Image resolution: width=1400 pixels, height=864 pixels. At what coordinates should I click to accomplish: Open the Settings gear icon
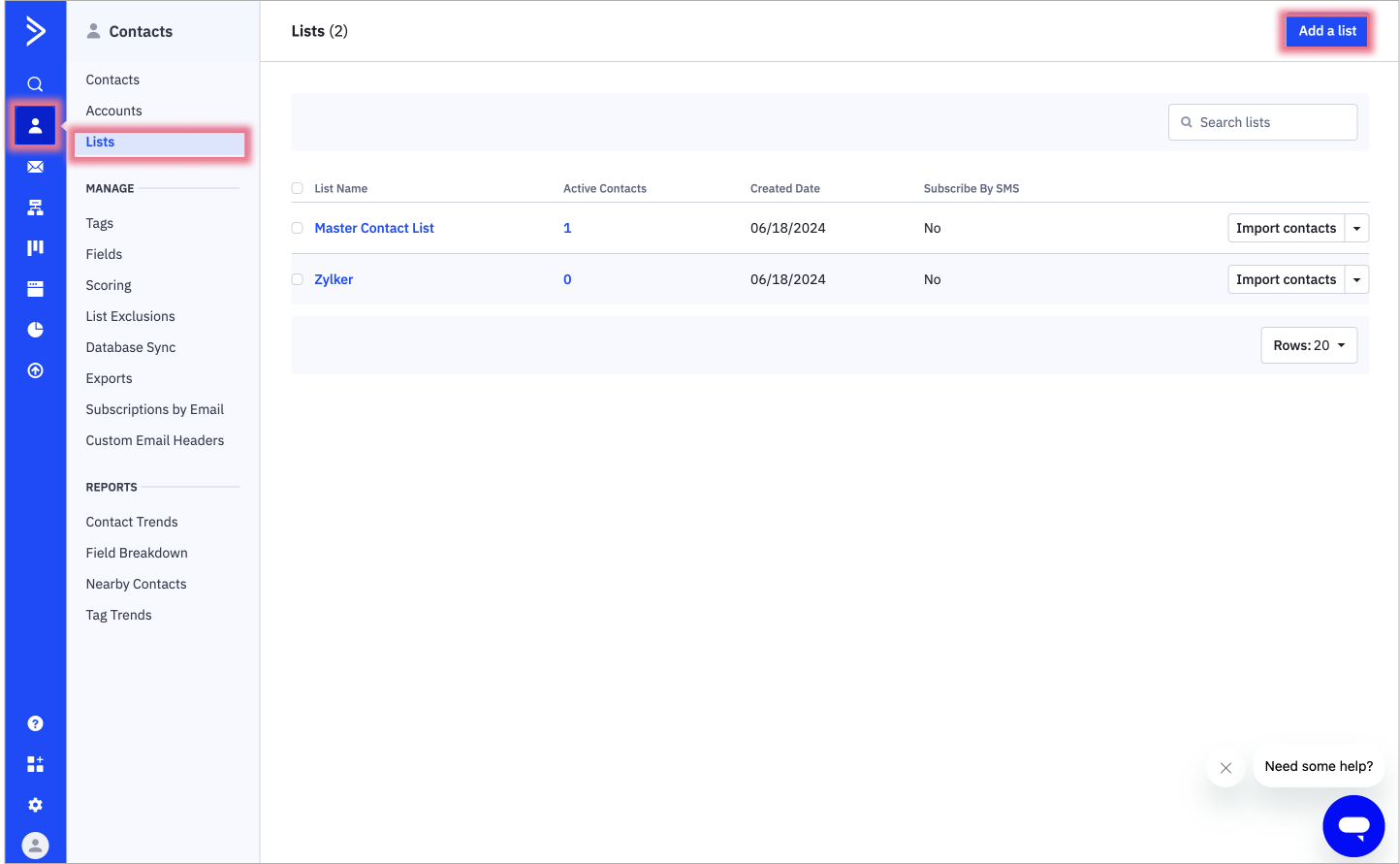point(35,805)
